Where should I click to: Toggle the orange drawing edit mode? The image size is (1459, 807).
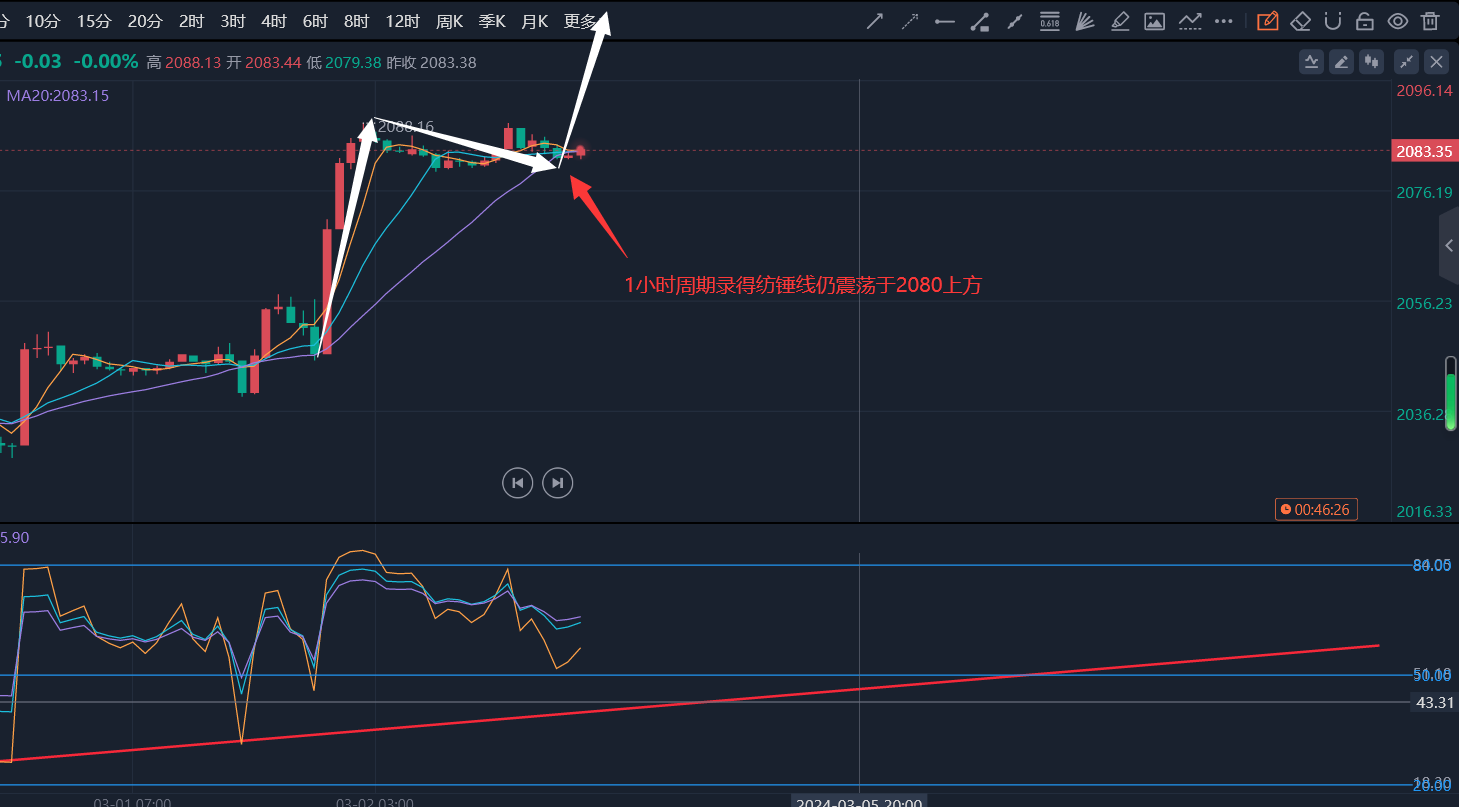tap(1267, 21)
